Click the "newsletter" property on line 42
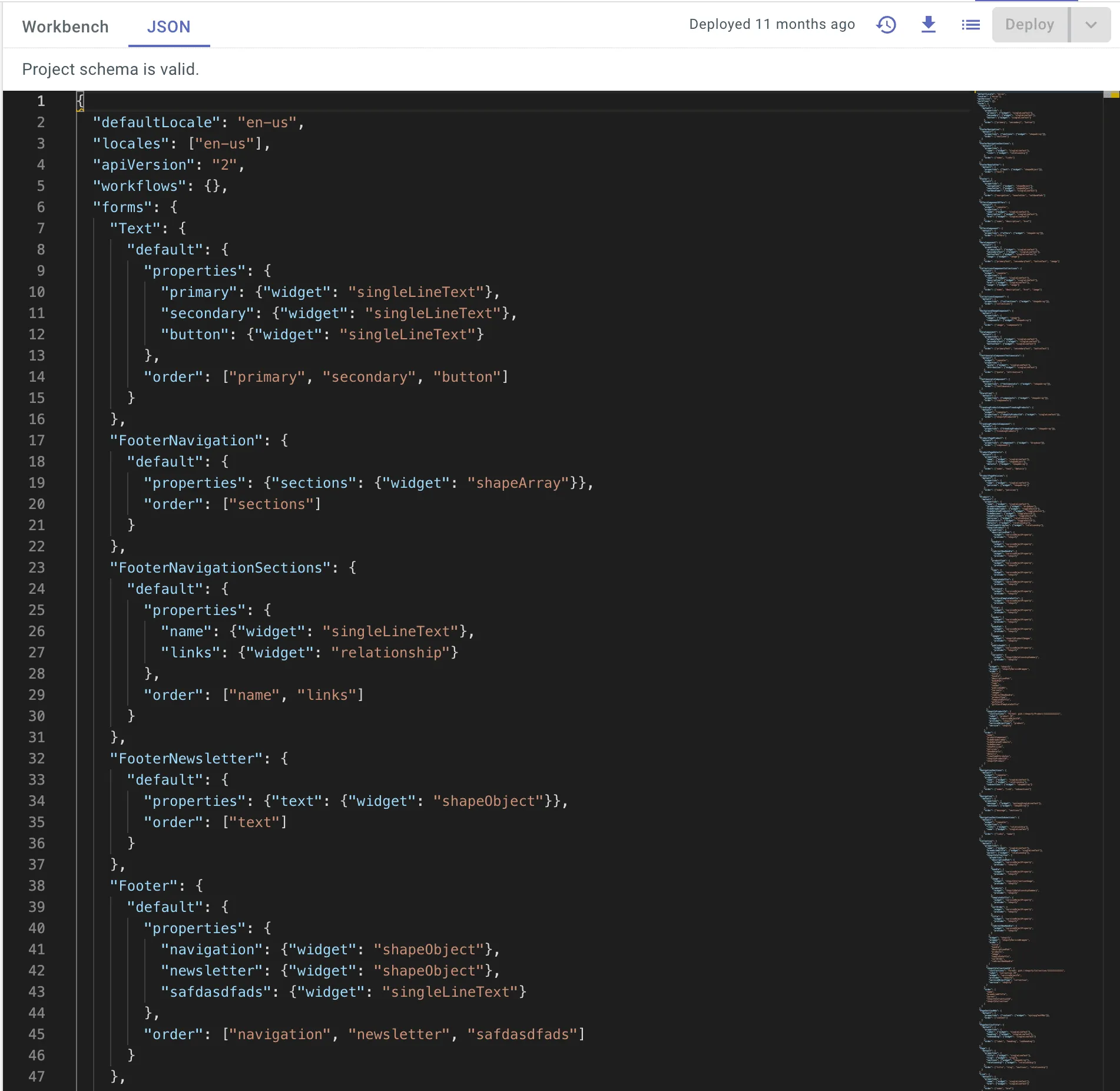This screenshot has width=1120, height=1091. 212,971
